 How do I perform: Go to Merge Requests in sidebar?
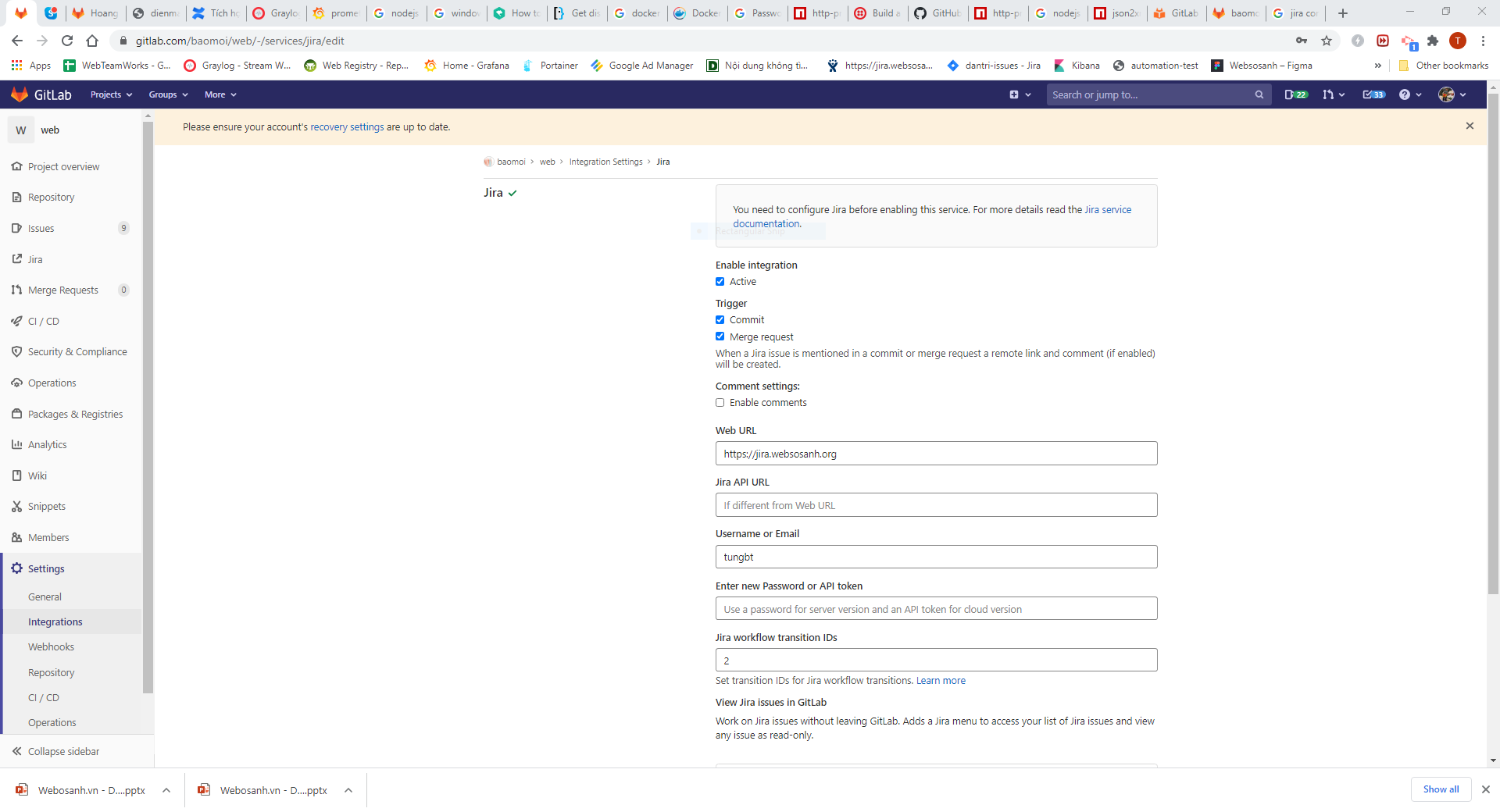[x=63, y=290]
